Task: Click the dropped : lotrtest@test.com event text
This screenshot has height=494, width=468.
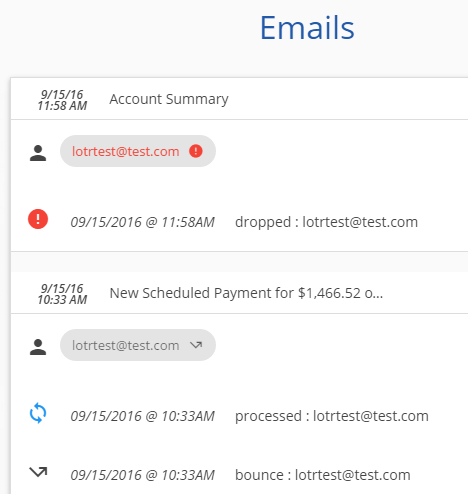Action: tap(326, 222)
